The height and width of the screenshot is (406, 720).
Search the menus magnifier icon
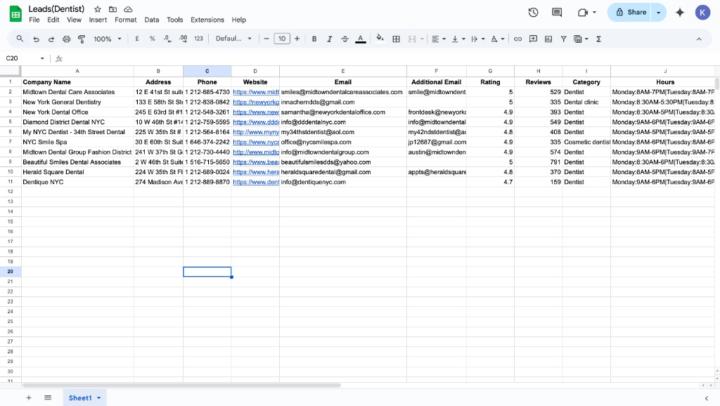[x=20, y=39]
